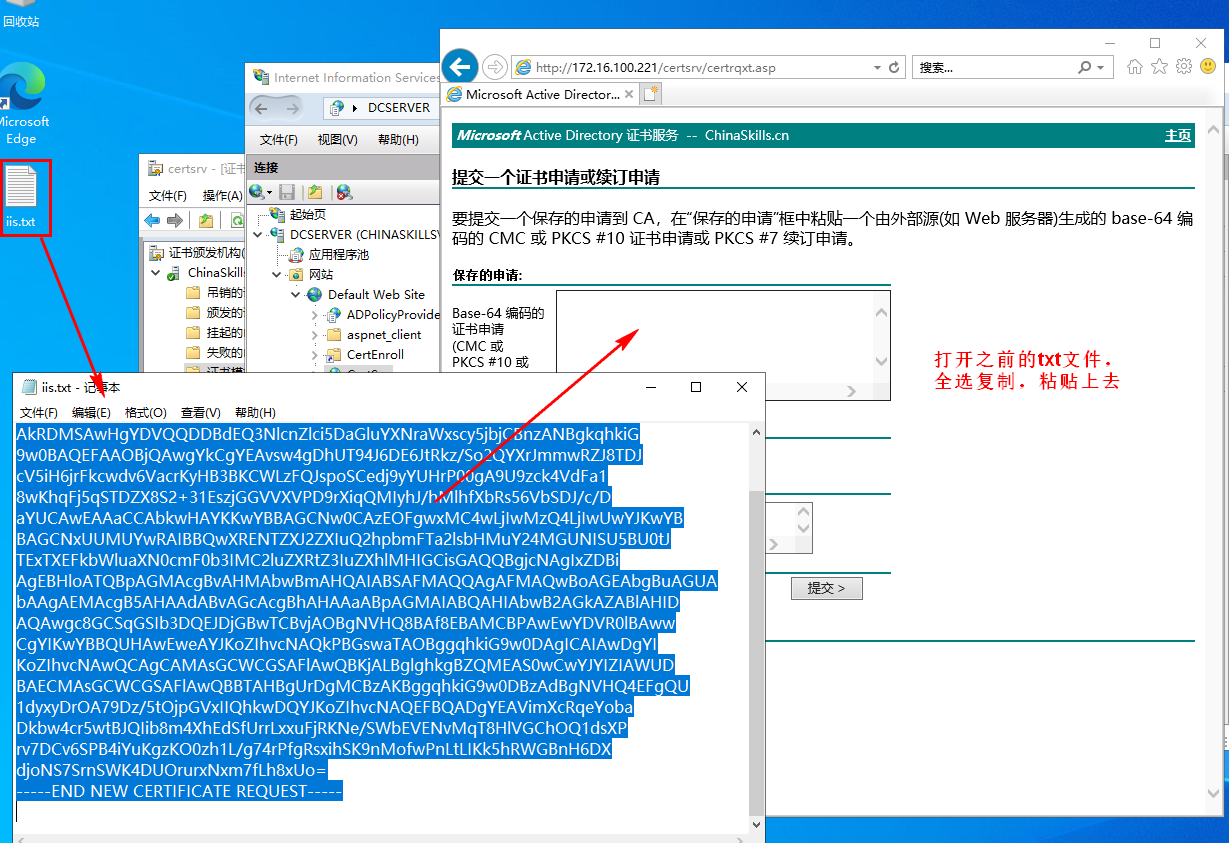Expand aspnet_client node in IIS tree
The height and width of the screenshot is (843, 1229).
pyautogui.click(x=315, y=335)
